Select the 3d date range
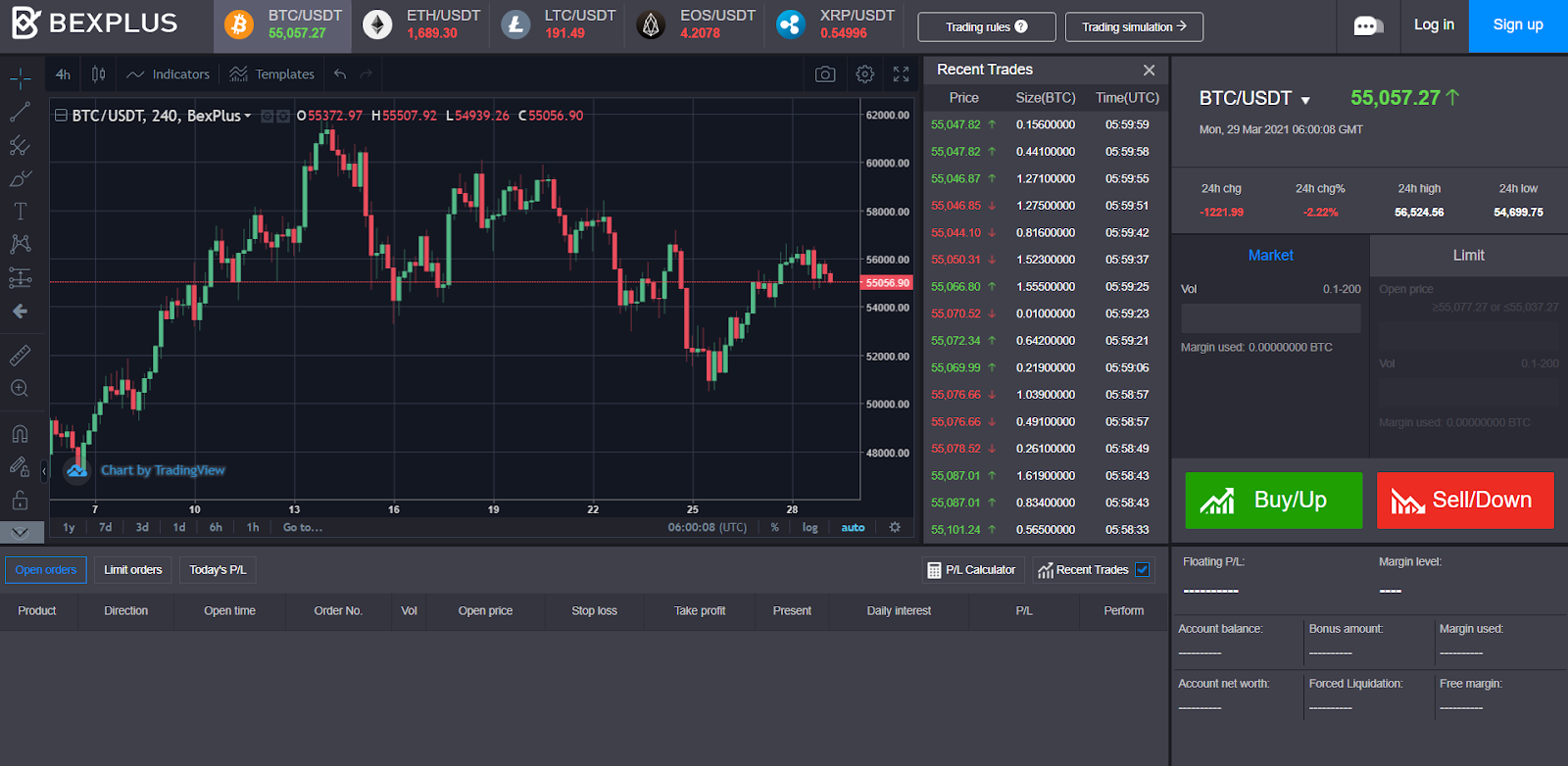Image resolution: width=1568 pixels, height=766 pixels. tap(142, 527)
